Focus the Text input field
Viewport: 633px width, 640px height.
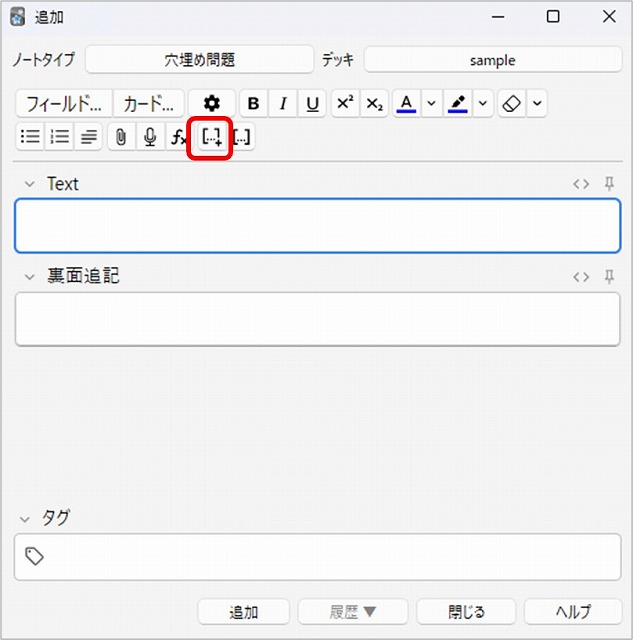pos(318,226)
